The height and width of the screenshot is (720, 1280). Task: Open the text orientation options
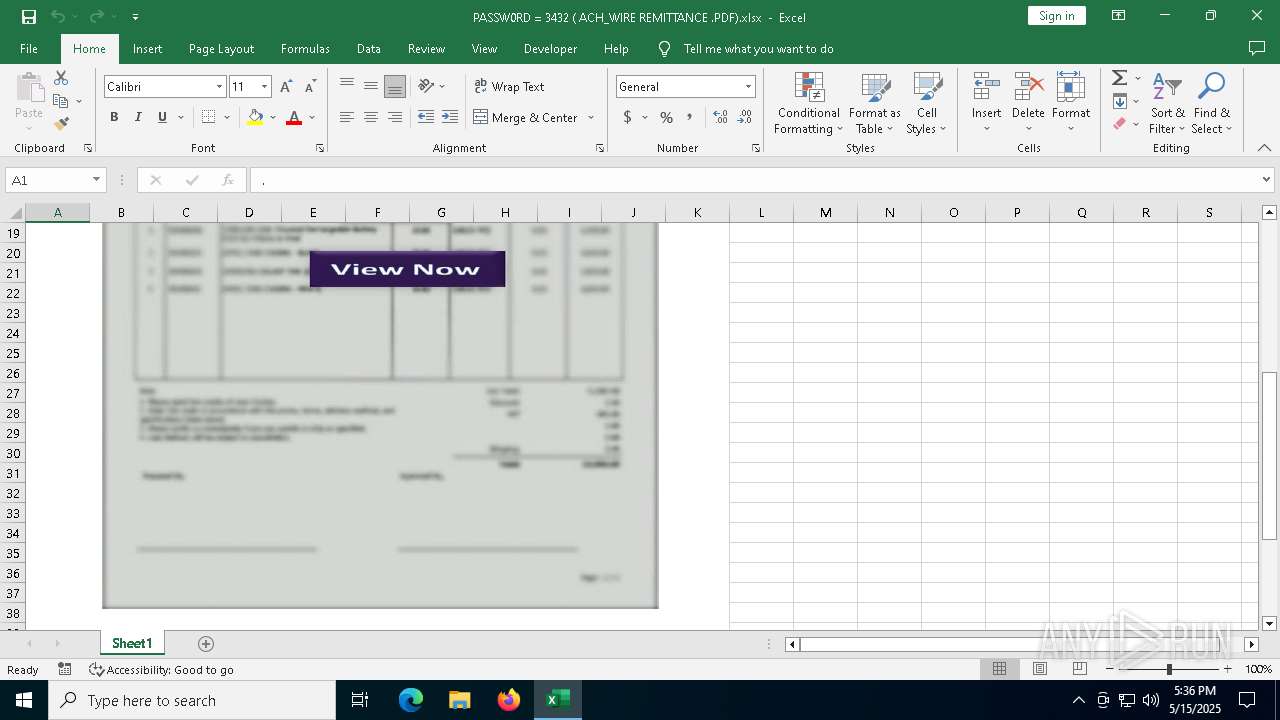coord(432,86)
